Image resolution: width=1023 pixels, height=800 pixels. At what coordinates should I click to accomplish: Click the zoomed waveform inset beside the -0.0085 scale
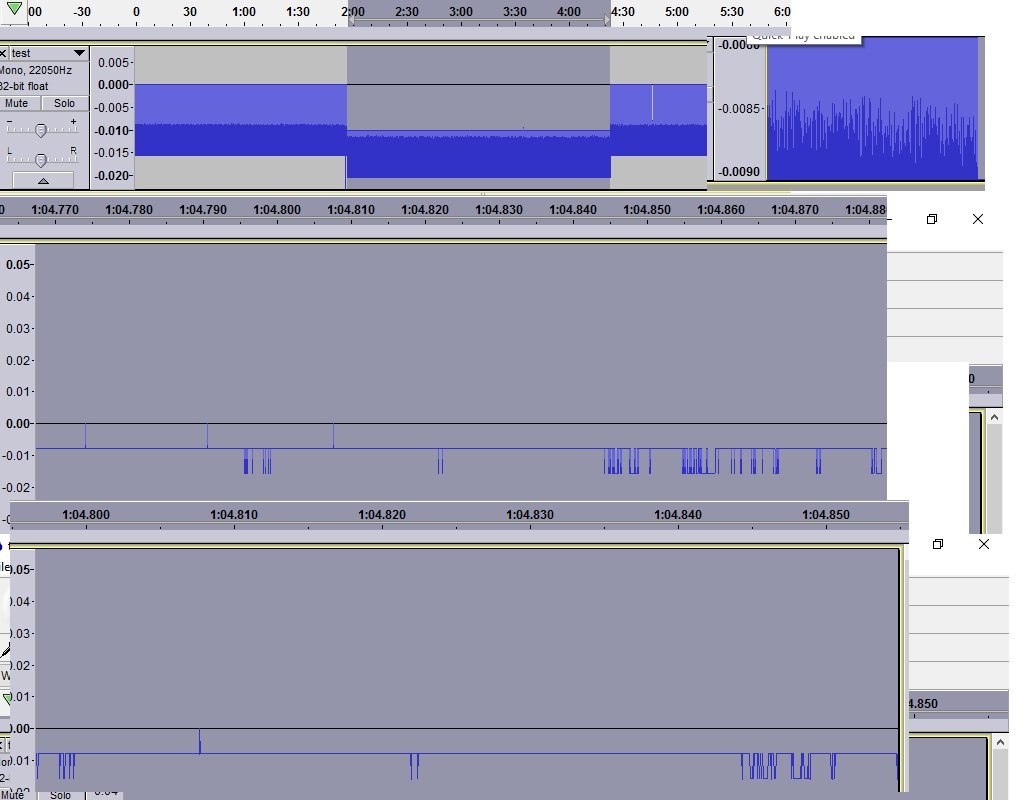(x=871, y=110)
